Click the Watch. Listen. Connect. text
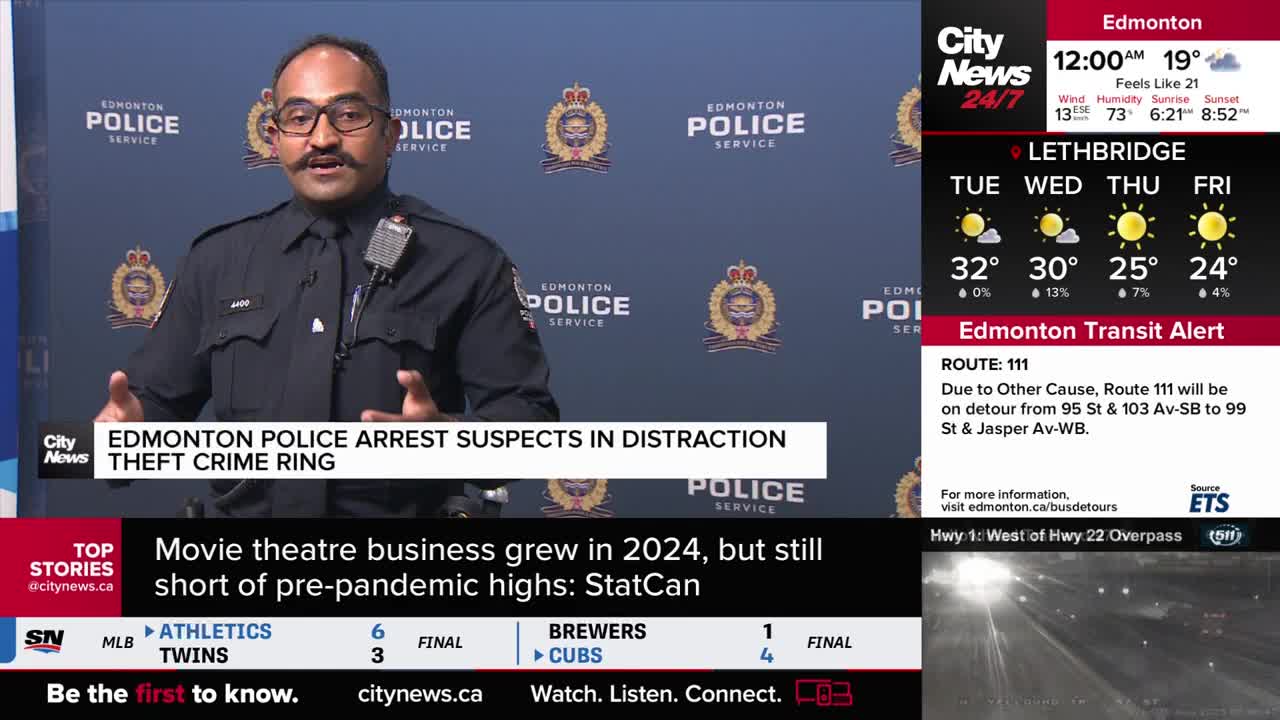Screen dimensions: 1280x720 656,694
